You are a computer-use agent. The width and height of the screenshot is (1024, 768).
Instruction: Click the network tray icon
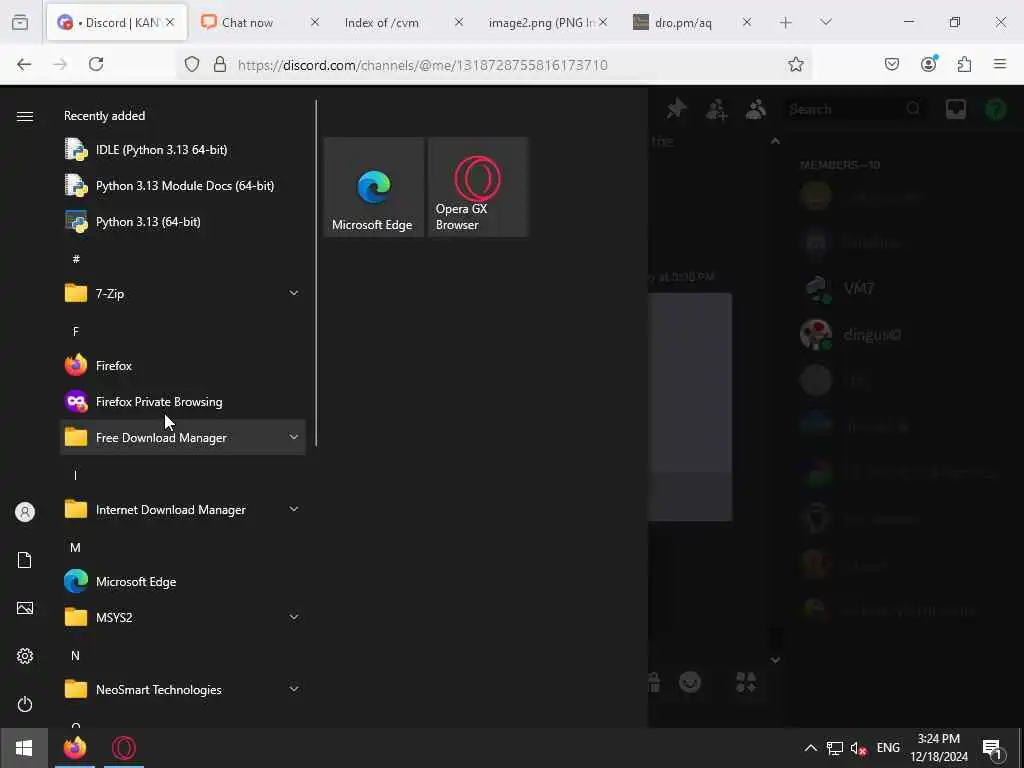834,748
